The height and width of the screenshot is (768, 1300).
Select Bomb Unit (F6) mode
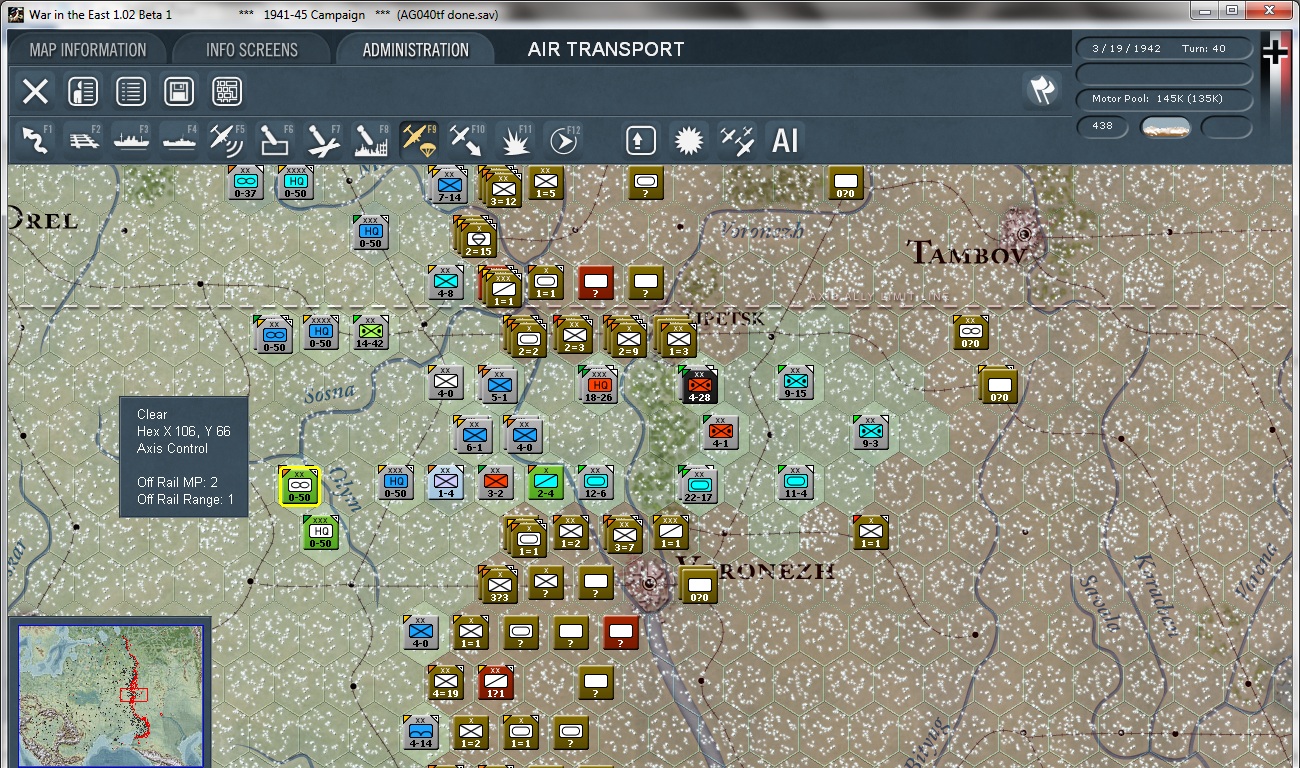click(276, 141)
